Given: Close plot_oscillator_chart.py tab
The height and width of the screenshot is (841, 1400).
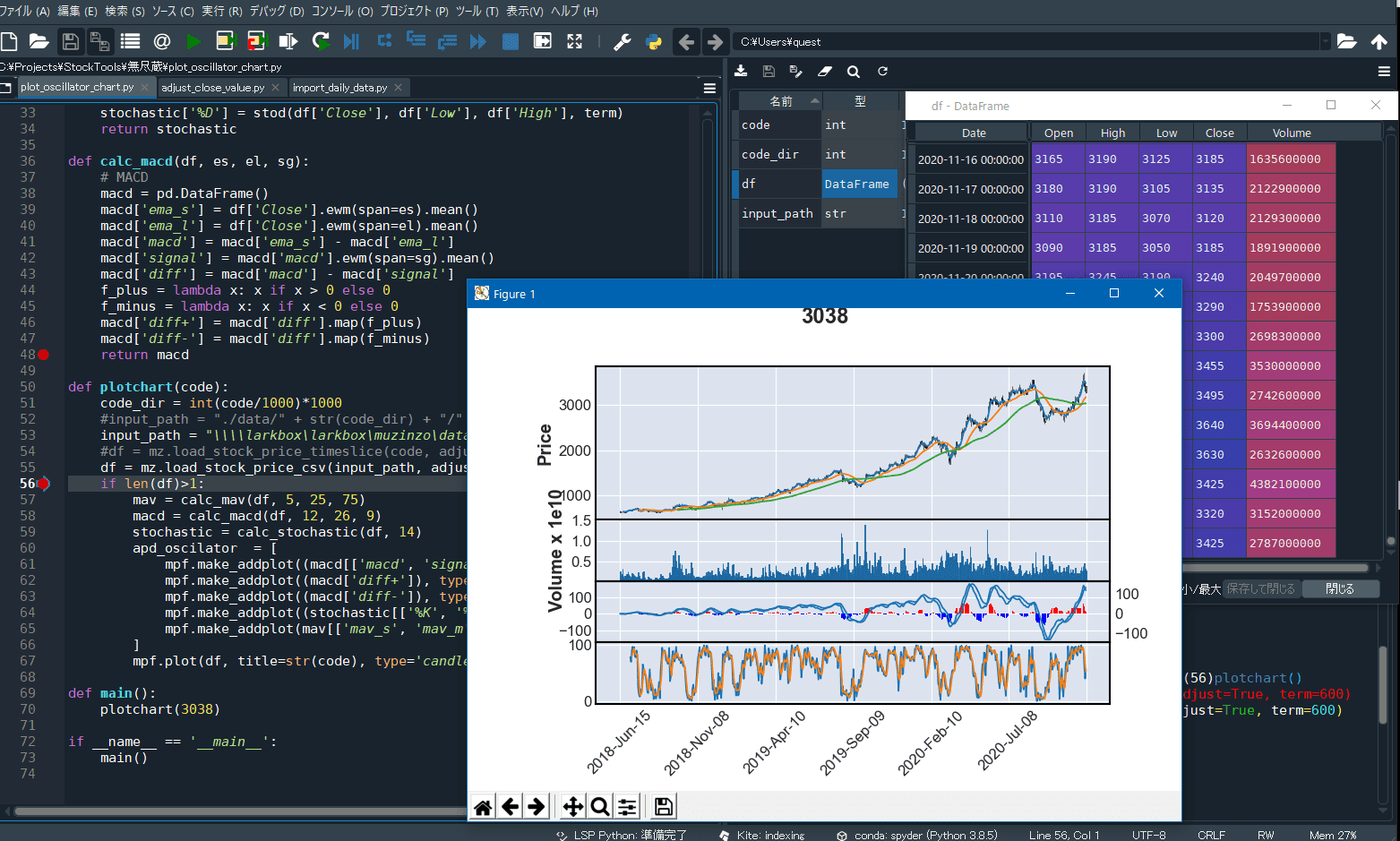Looking at the screenshot, I should pos(144,87).
